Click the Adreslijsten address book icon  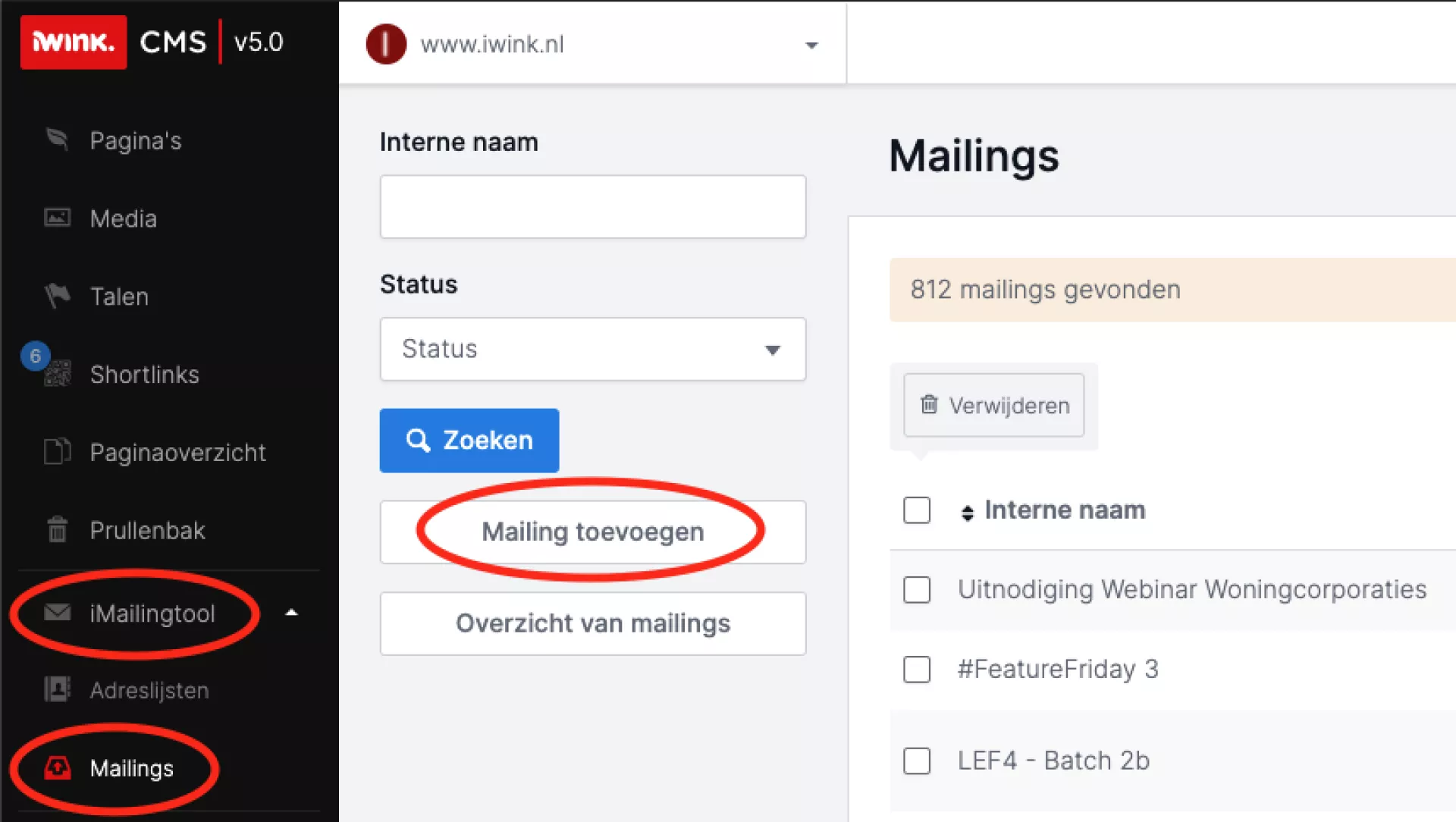(57, 690)
